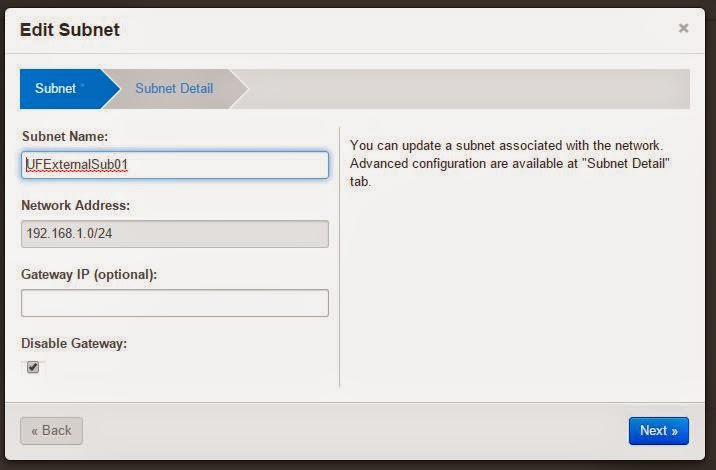
Task: Click the "Network Address:" label
Action: click(x=75, y=206)
